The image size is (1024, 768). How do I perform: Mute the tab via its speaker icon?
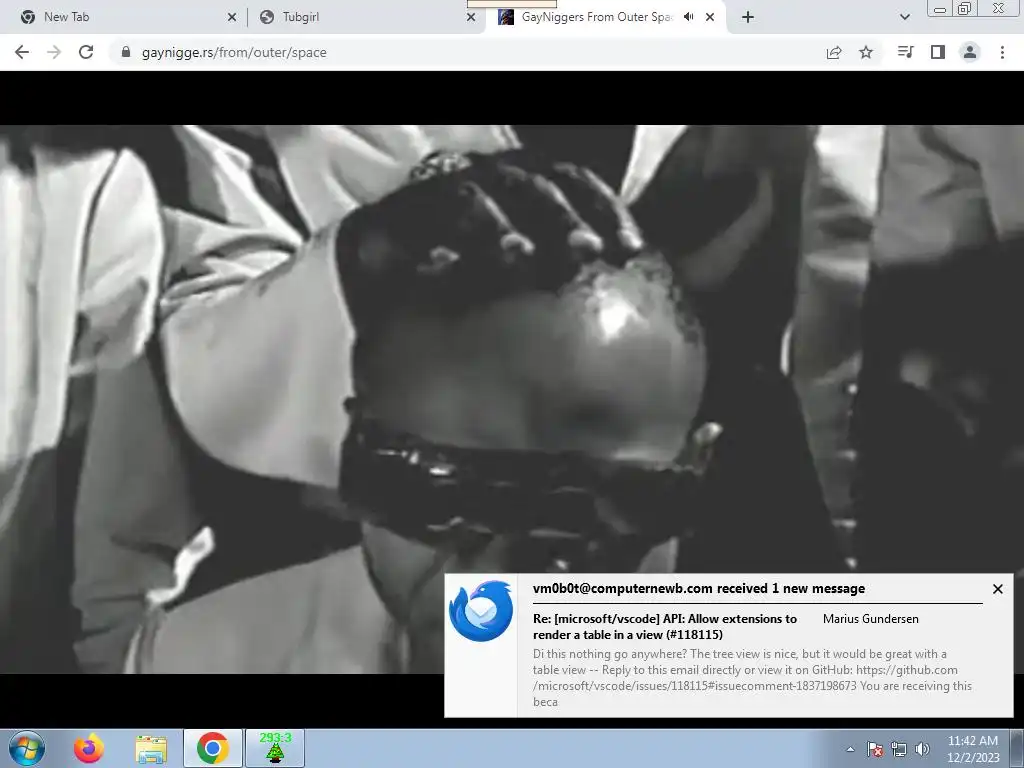coord(688,17)
